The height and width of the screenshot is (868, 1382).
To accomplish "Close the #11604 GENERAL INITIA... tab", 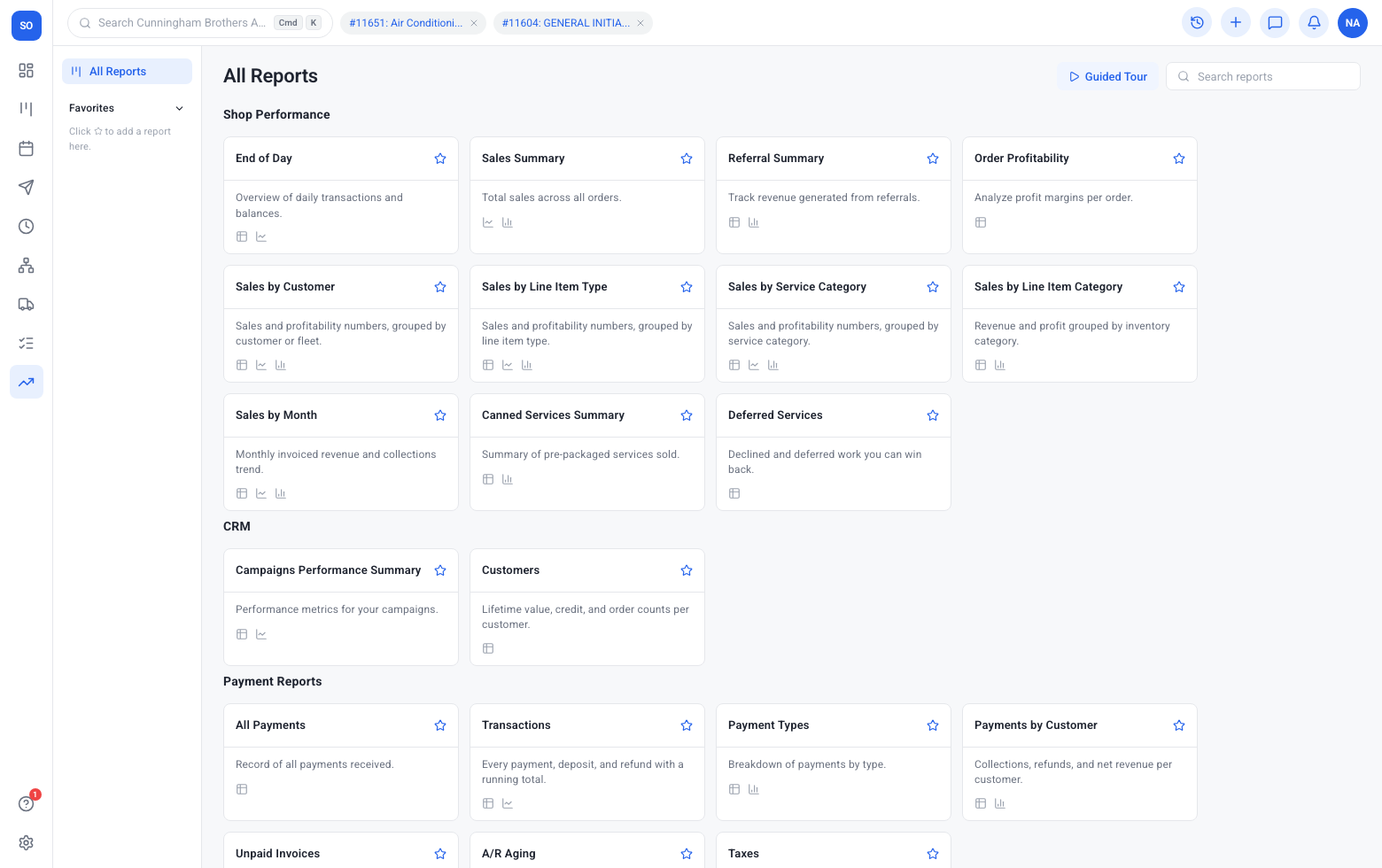I will coord(641,23).
